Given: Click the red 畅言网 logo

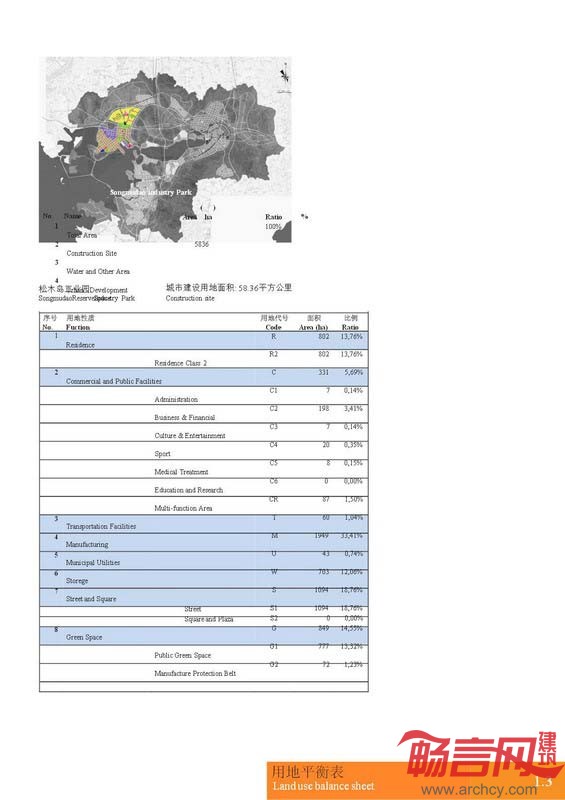Looking at the screenshot, I should (478, 754).
